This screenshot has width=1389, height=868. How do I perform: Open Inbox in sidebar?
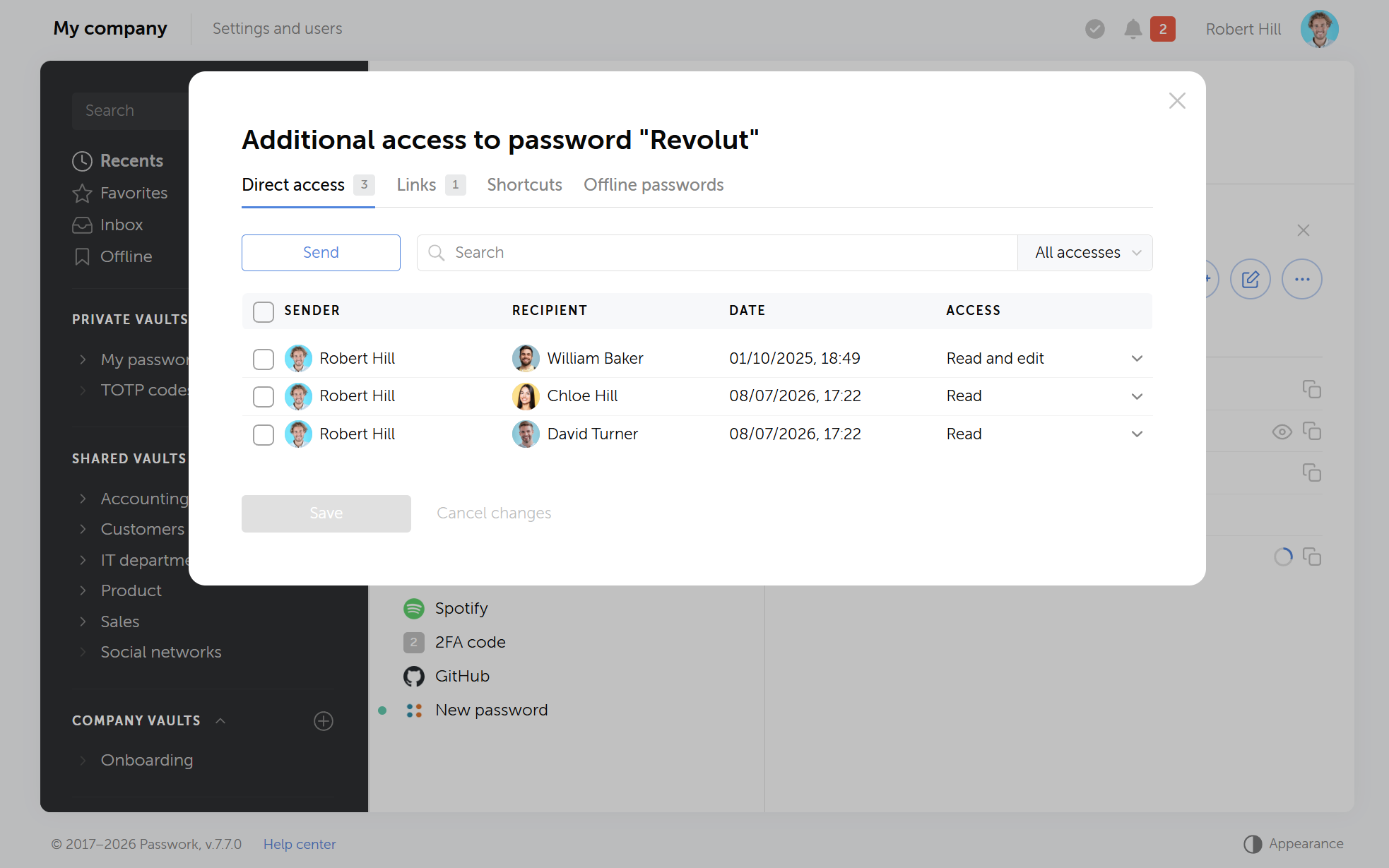coord(107,225)
